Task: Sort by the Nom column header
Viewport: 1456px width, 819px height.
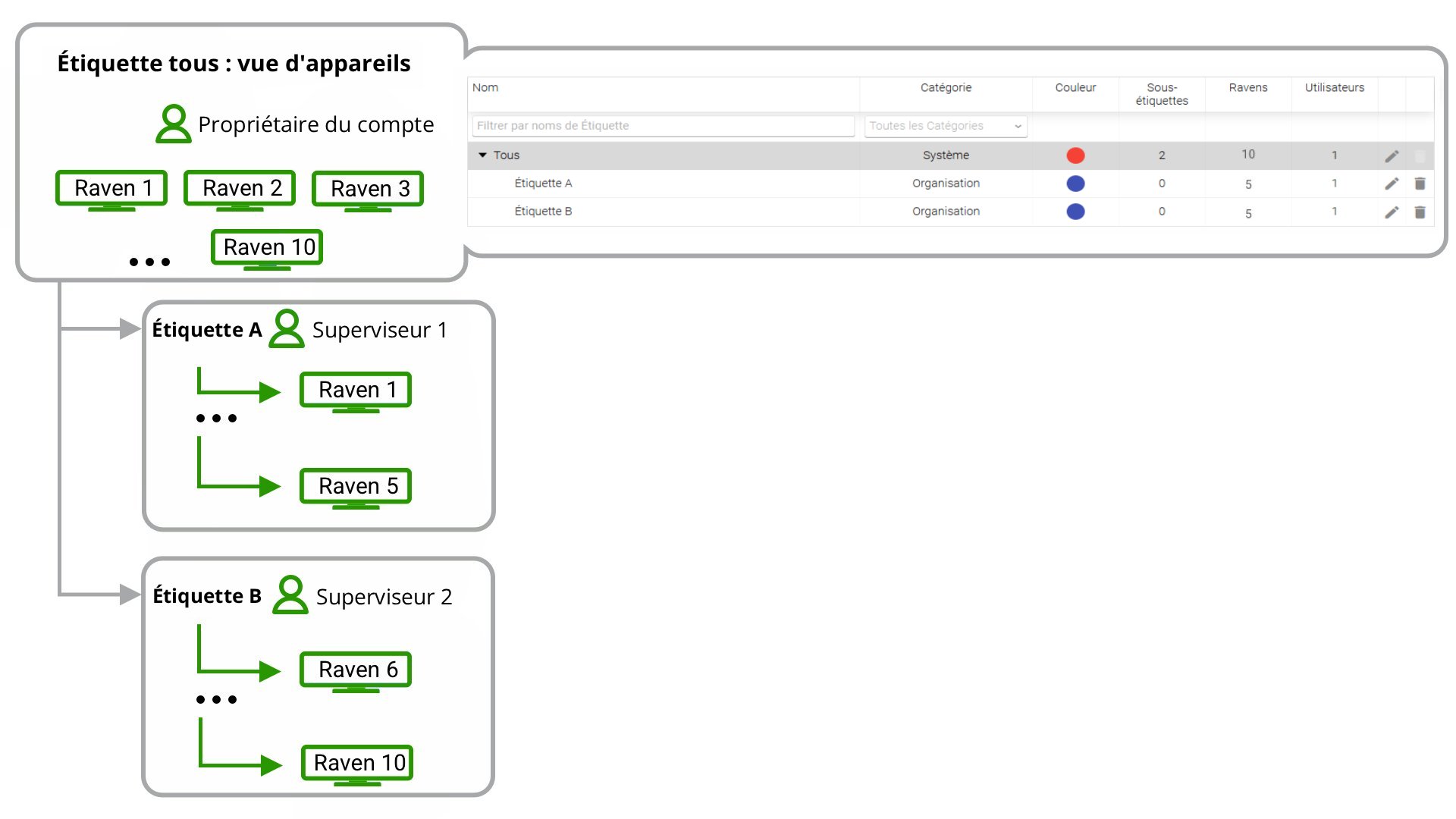Action: [485, 87]
